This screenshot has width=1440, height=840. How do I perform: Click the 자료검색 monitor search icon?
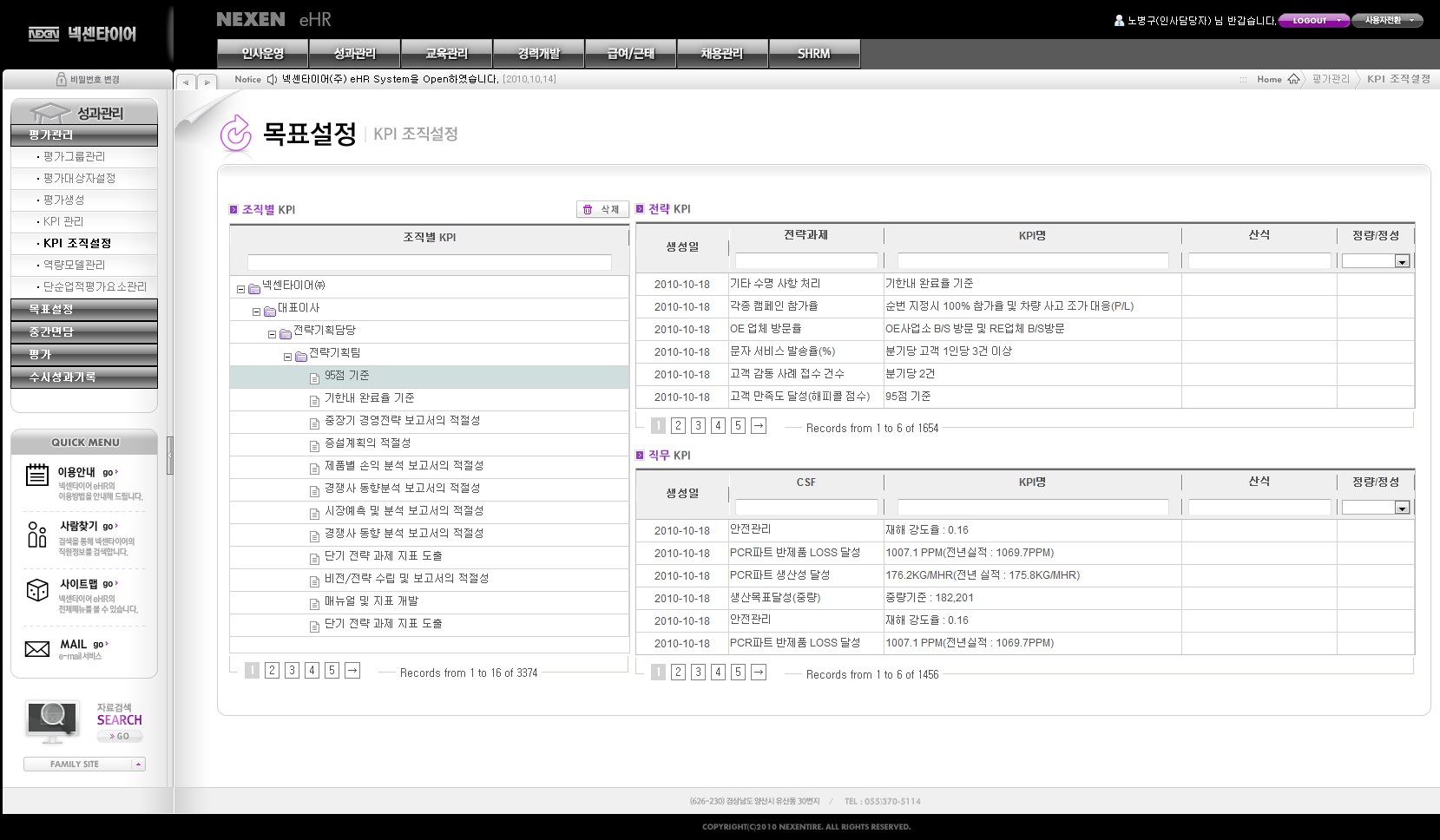tap(52, 722)
